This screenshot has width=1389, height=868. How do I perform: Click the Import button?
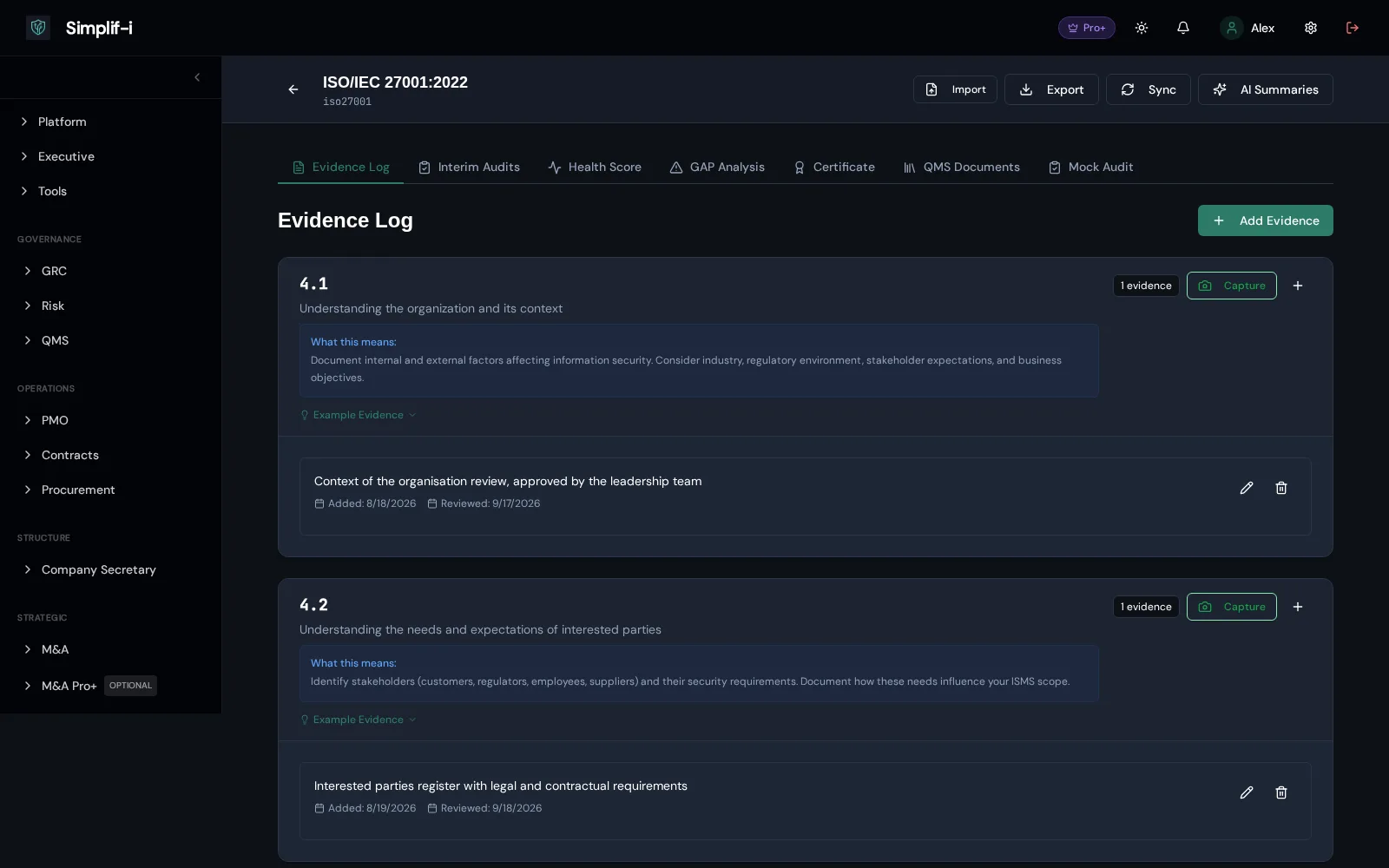pos(955,89)
